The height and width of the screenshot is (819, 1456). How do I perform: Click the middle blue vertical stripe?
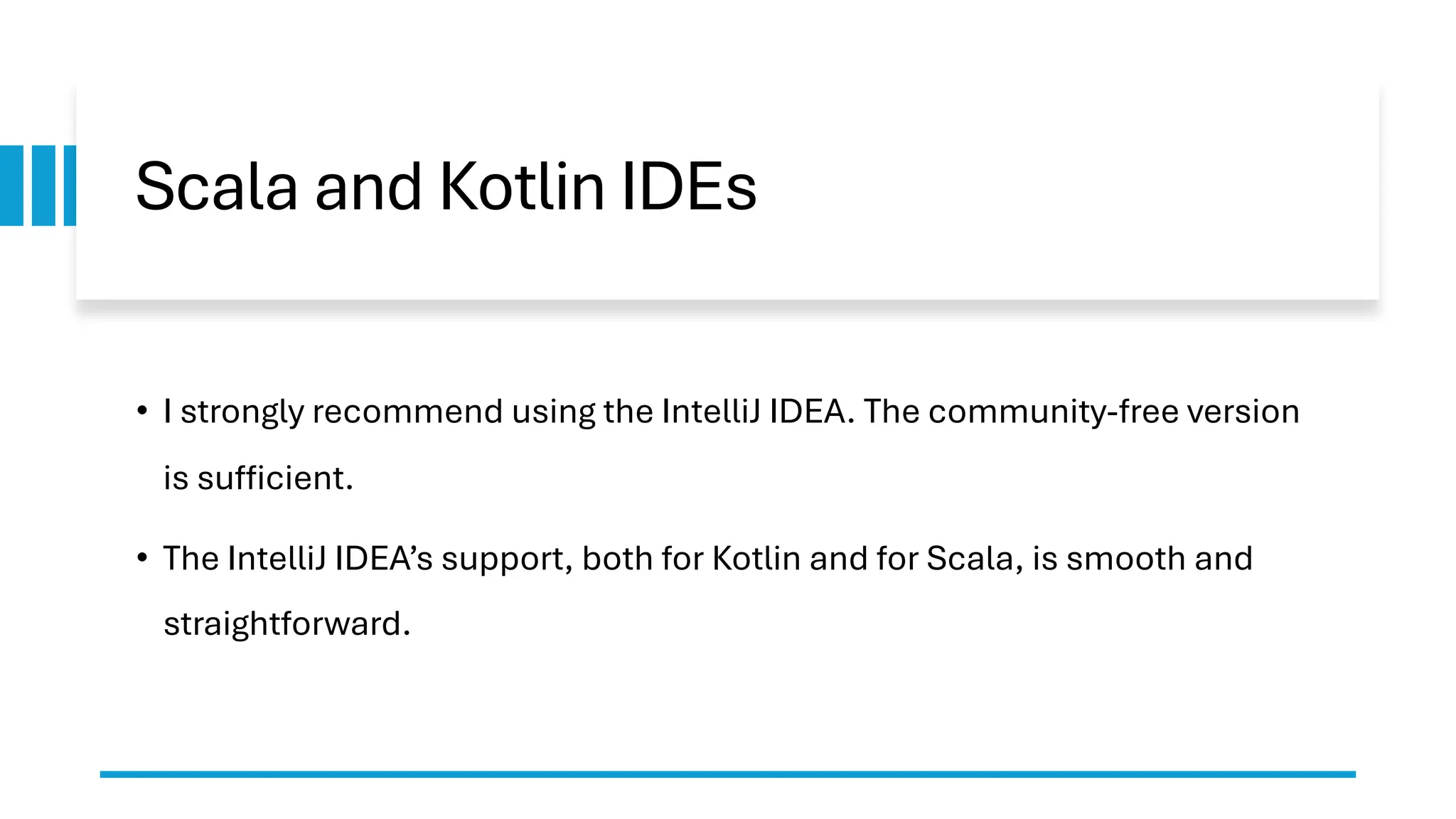43,186
